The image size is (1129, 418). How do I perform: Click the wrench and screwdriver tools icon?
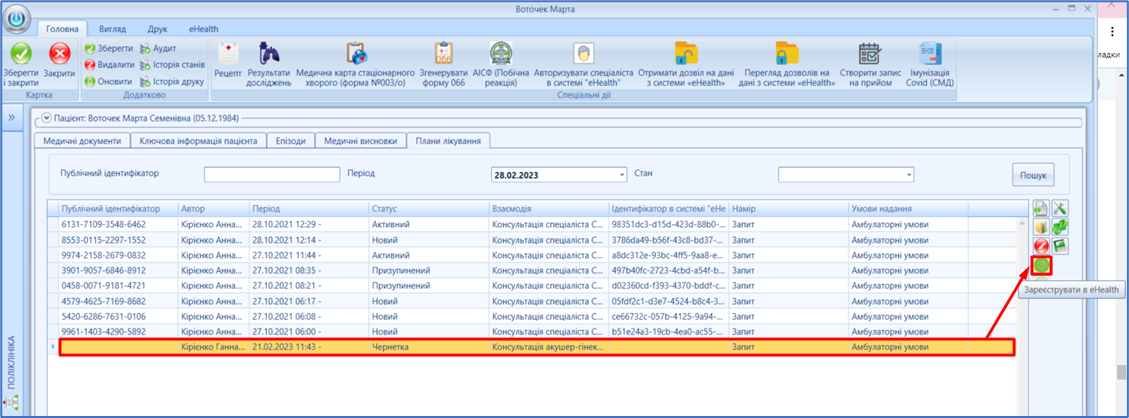(x=1060, y=208)
